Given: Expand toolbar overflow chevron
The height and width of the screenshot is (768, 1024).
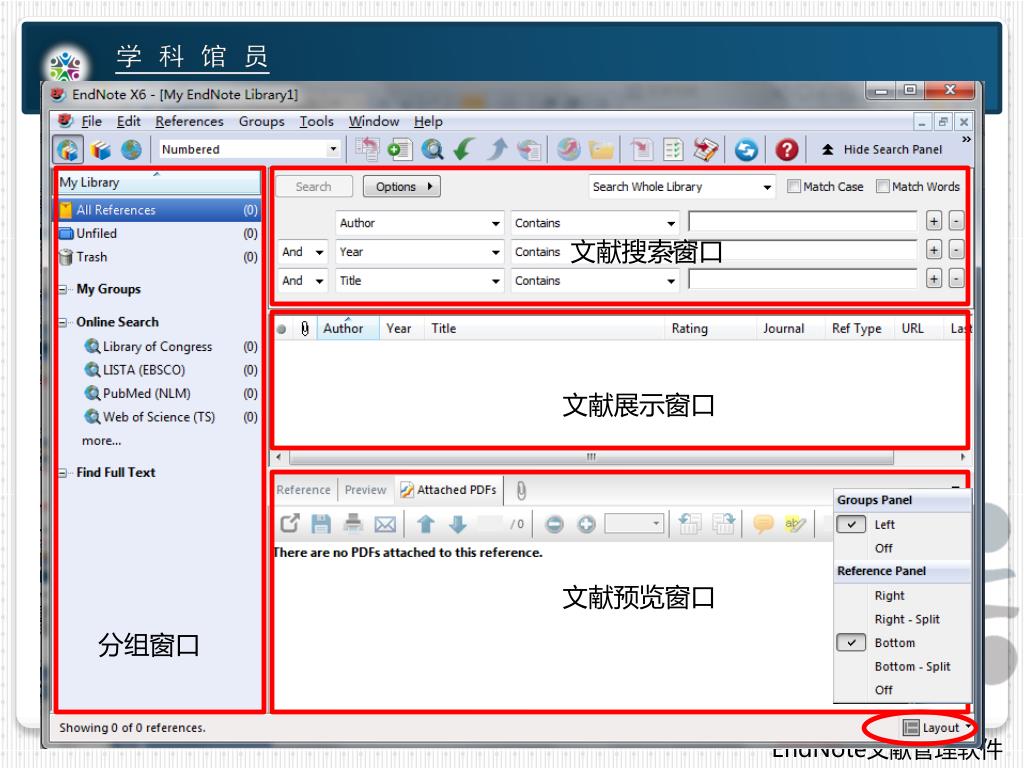Looking at the screenshot, I should [x=967, y=139].
